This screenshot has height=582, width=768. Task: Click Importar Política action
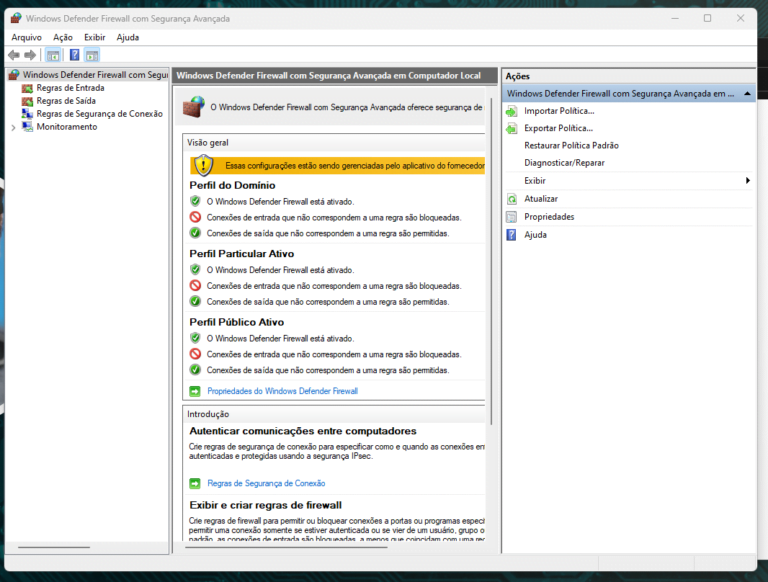pos(559,111)
